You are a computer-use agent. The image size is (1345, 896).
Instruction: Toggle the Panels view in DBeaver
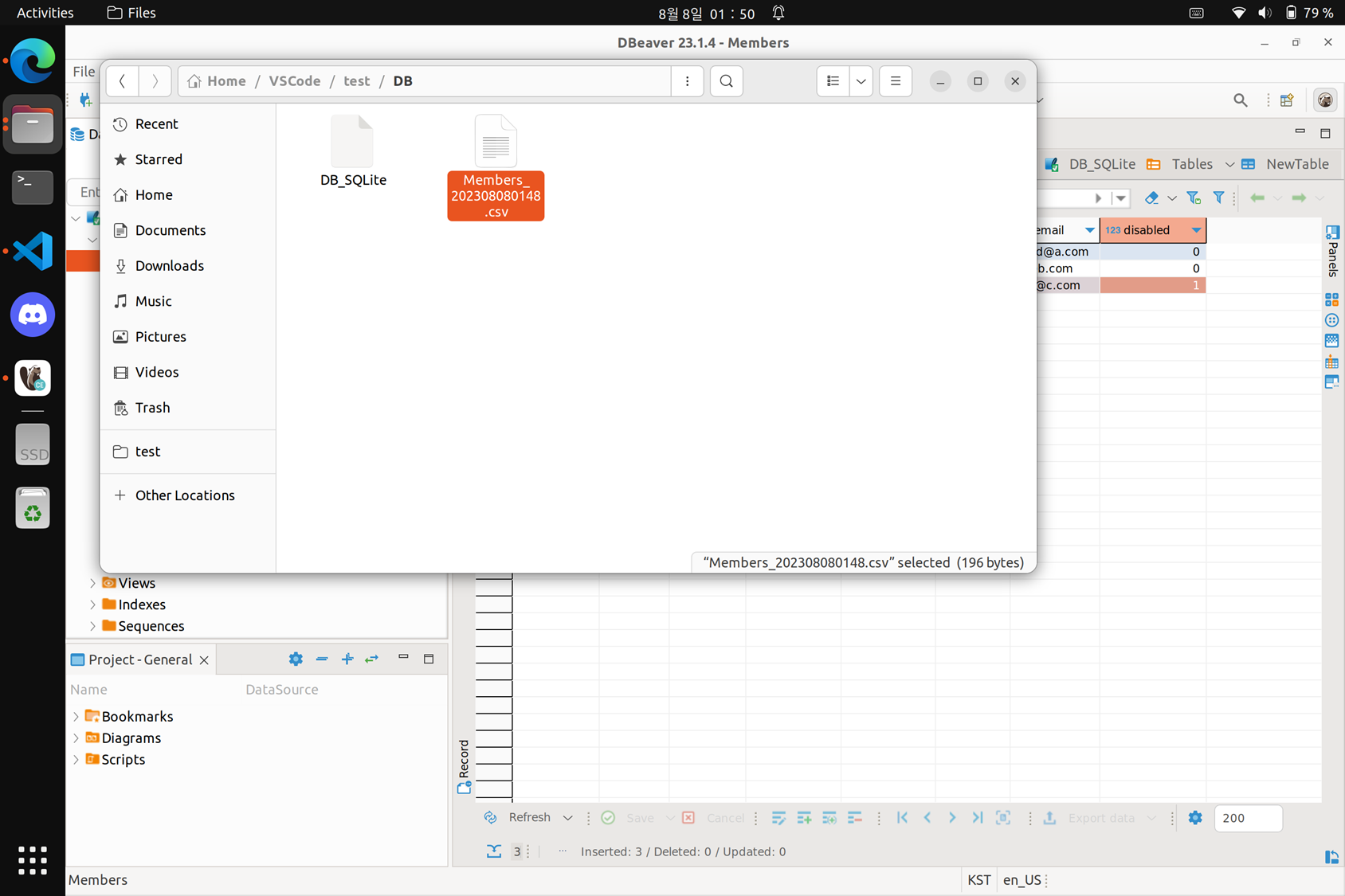[x=1332, y=251]
